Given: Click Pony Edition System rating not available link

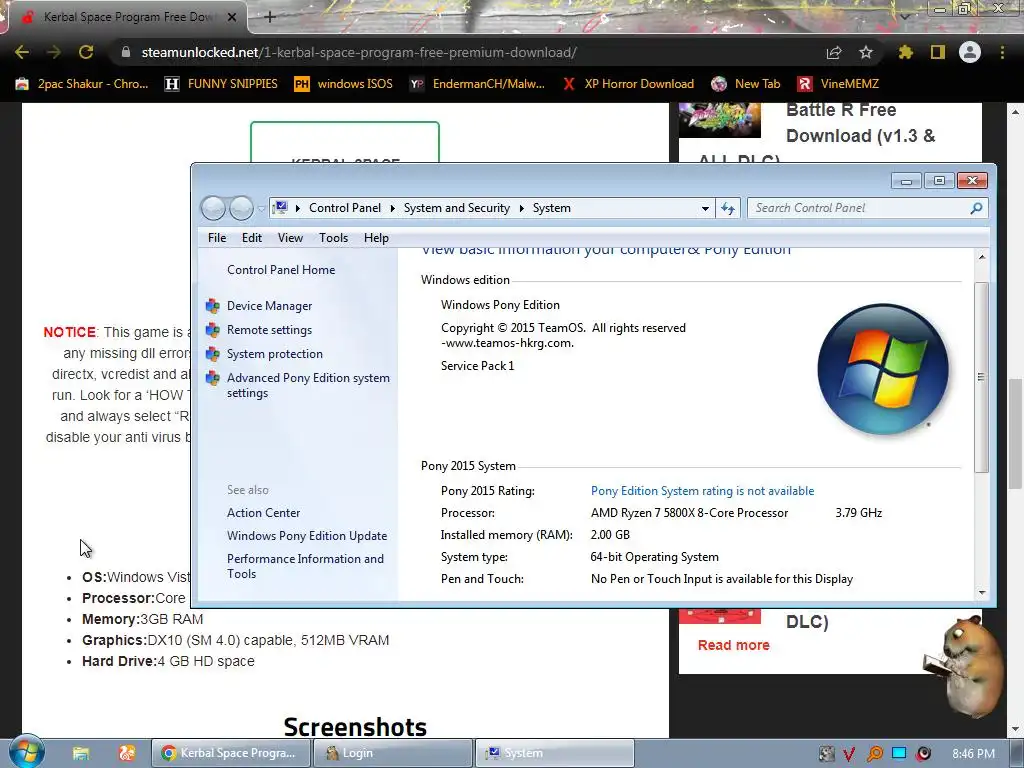Looking at the screenshot, I should pyautogui.click(x=702, y=491).
